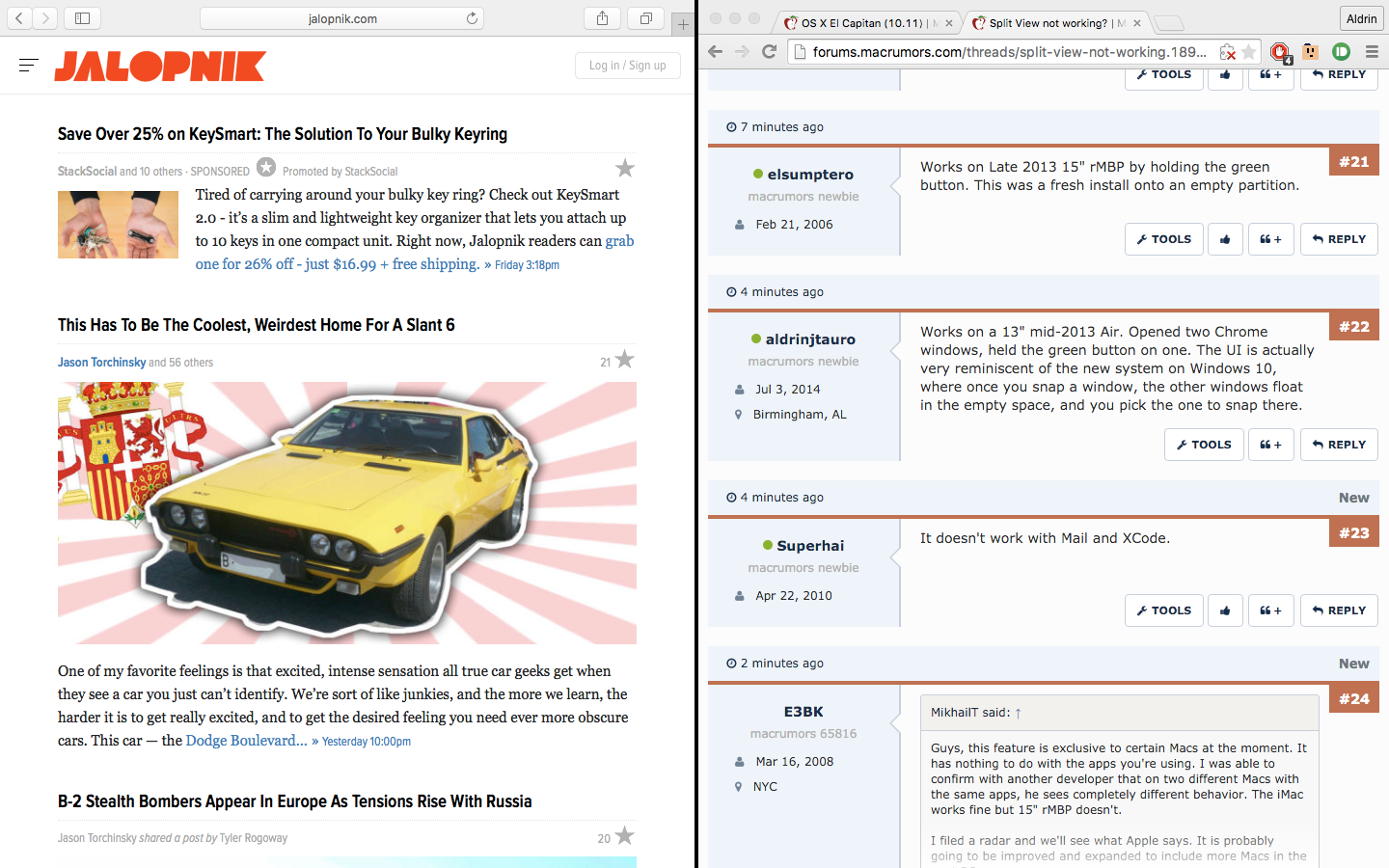Close the Split View not working tab

click(1137, 23)
